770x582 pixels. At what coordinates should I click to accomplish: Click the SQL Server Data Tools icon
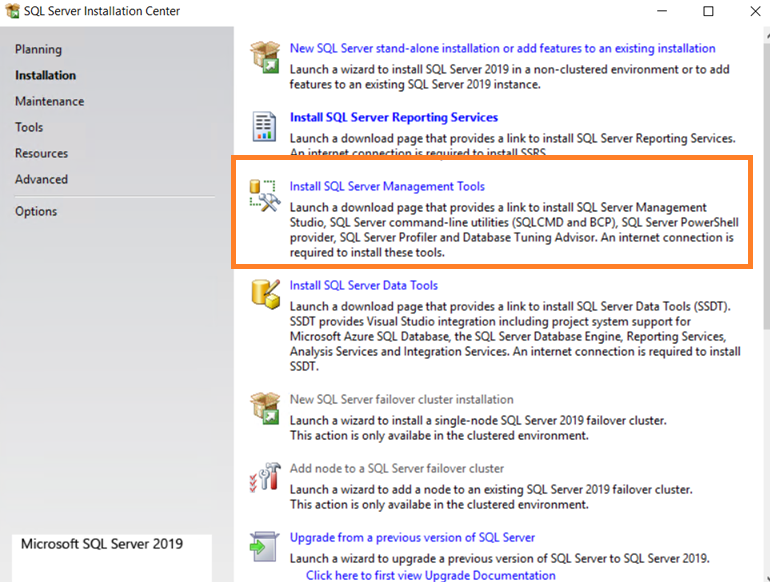pyautogui.click(x=265, y=294)
